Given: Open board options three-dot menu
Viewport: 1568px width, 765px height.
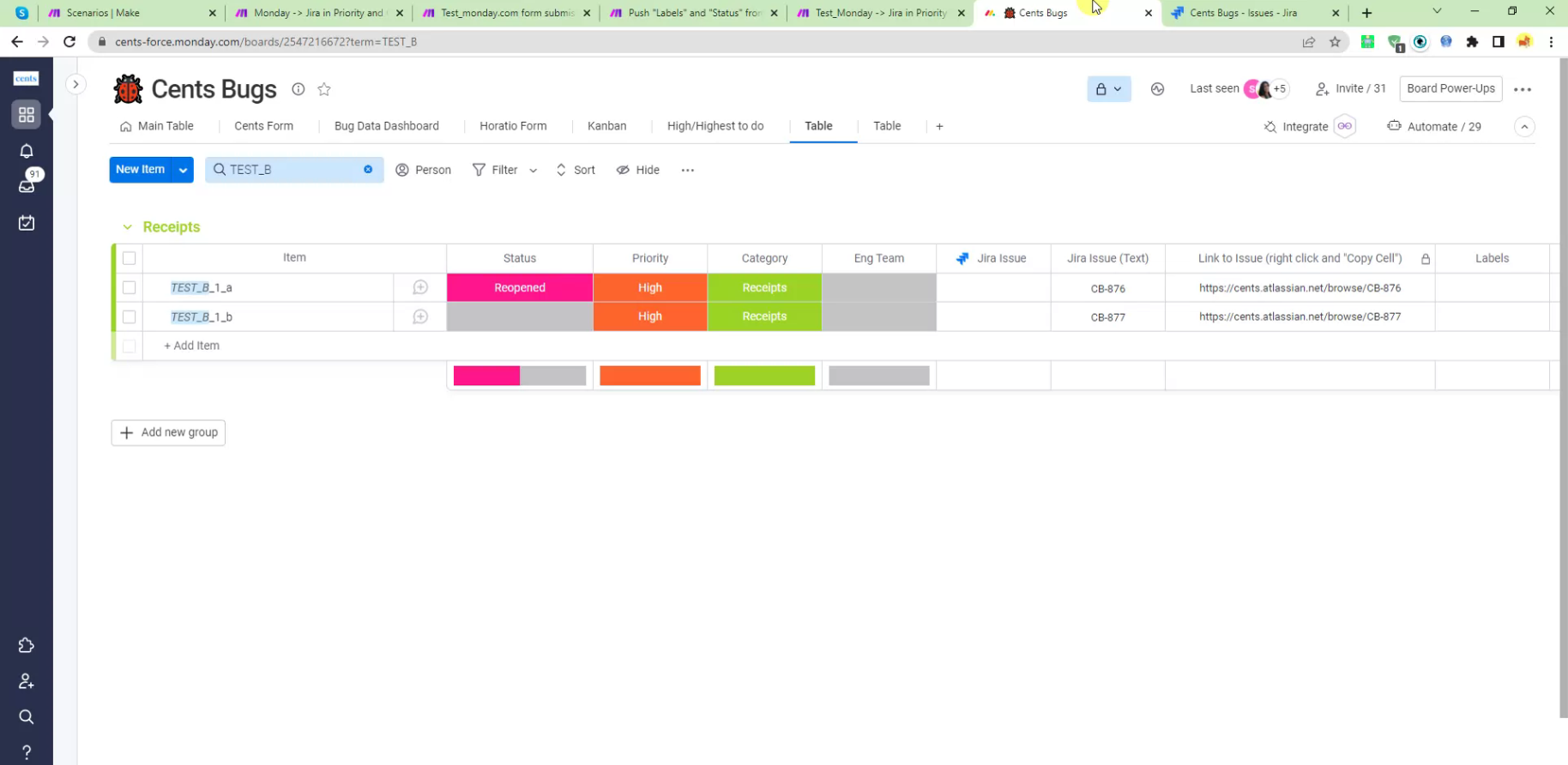Looking at the screenshot, I should [1523, 89].
